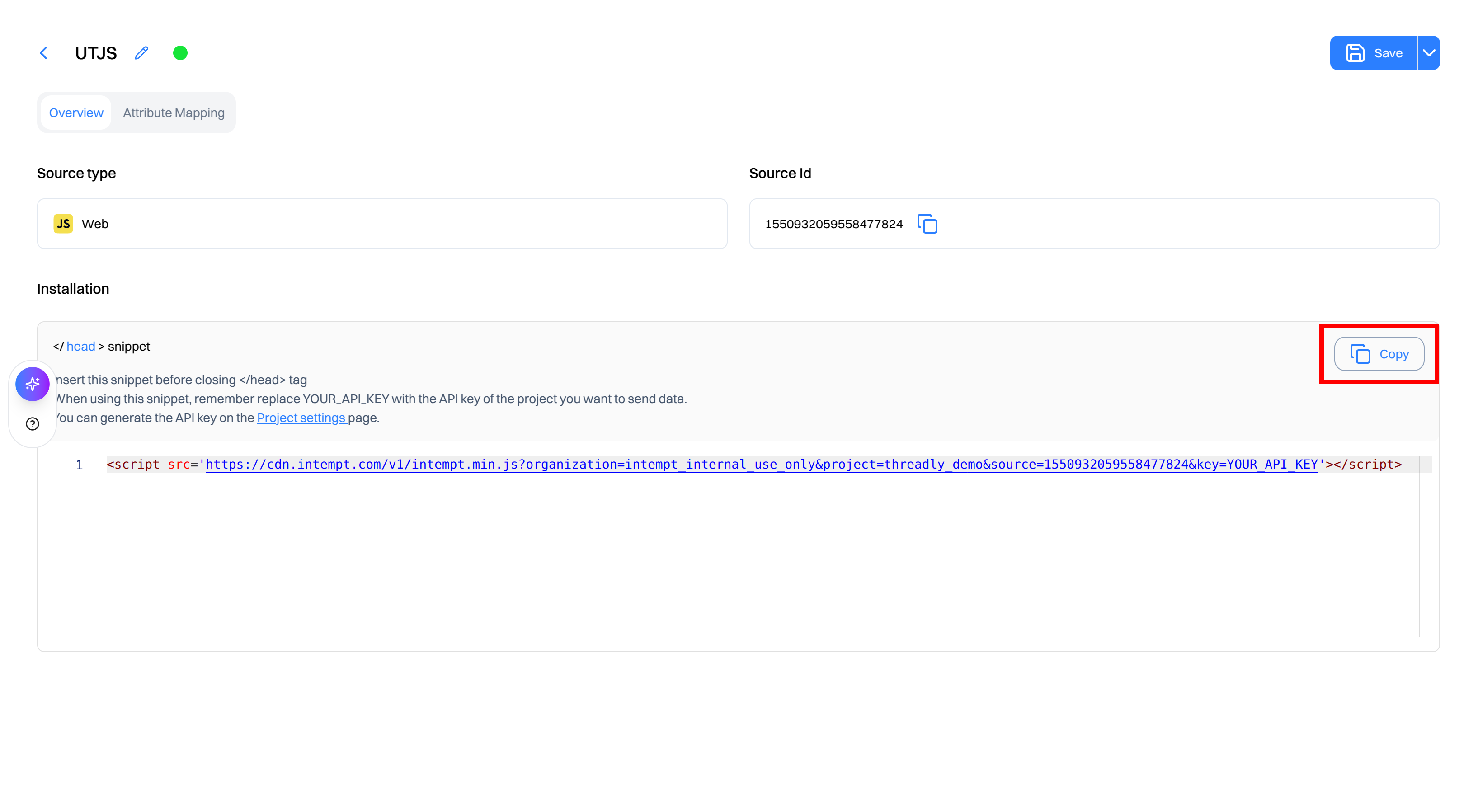The width and height of the screenshot is (1478, 812).
Task: Go back using the left chevron arrow
Action: (x=43, y=53)
